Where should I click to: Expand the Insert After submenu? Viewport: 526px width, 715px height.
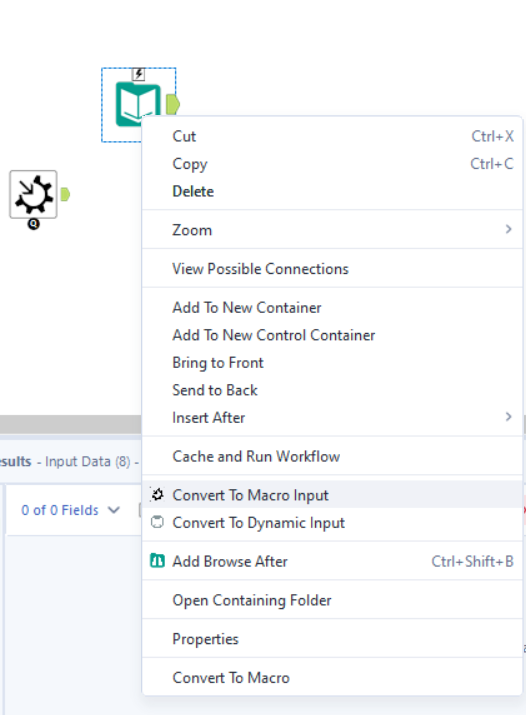(x=332, y=417)
